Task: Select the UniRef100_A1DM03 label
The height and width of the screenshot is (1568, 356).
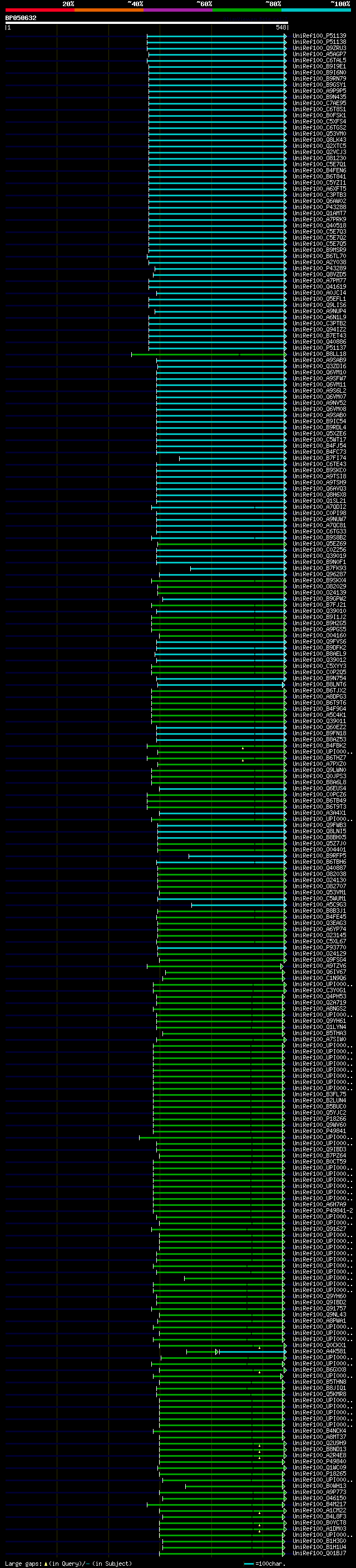Action: coord(319,1529)
